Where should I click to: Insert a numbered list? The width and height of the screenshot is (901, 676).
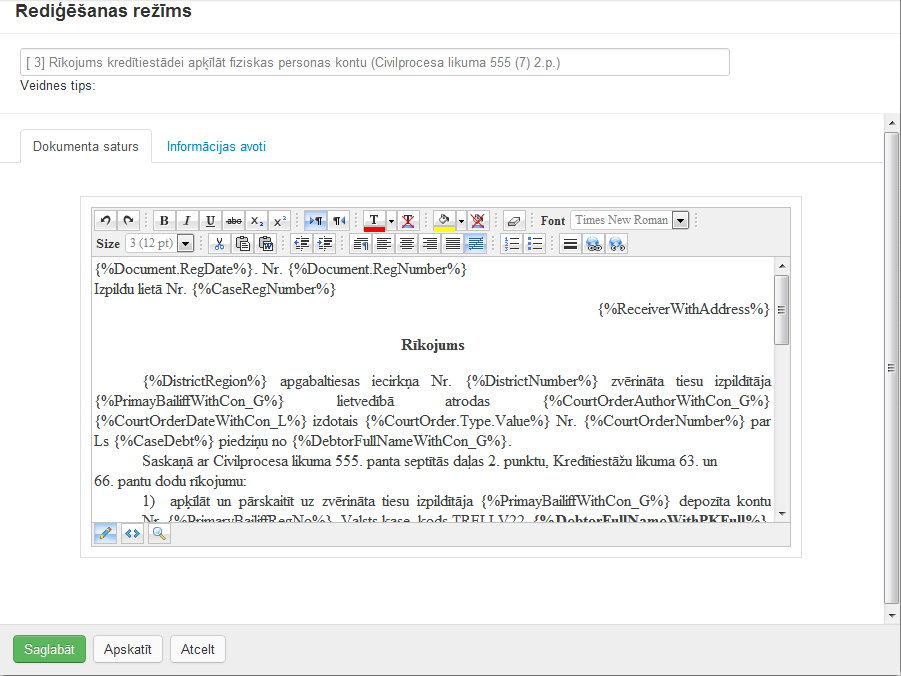pyautogui.click(x=511, y=244)
